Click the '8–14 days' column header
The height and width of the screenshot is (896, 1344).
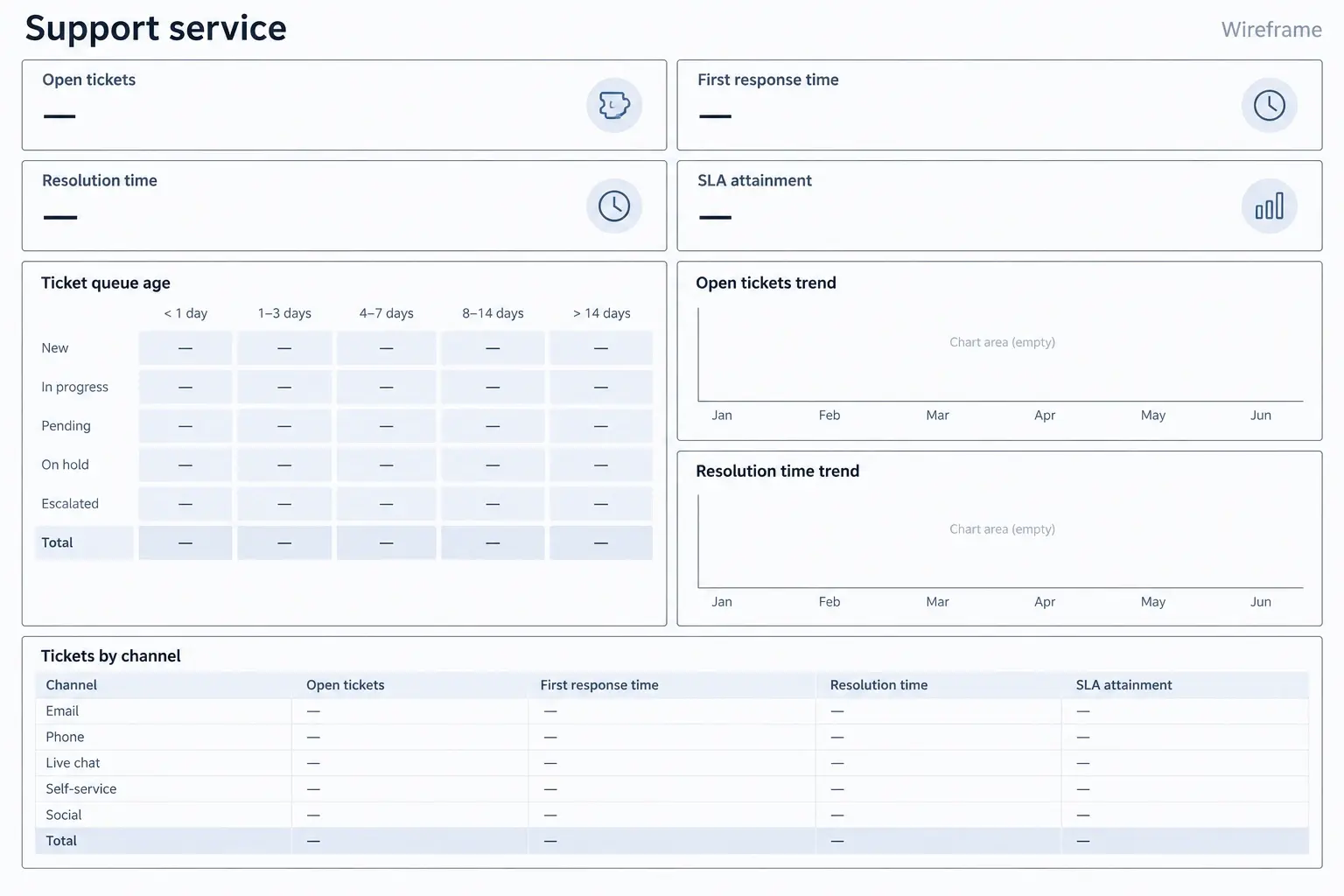(x=493, y=313)
